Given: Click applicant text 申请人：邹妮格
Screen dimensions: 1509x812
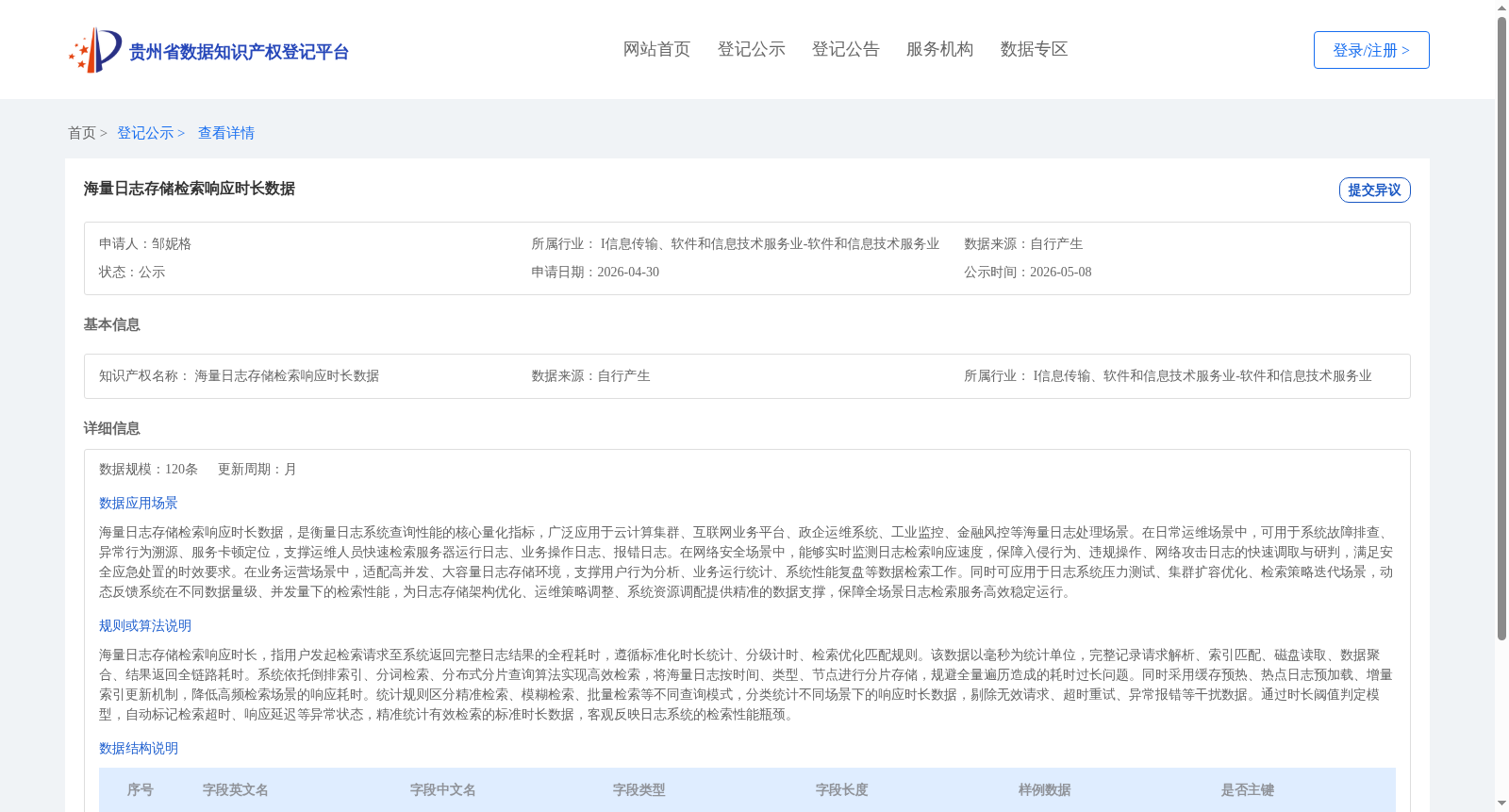Looking at the screenshot, I should [x=145, y=243].
